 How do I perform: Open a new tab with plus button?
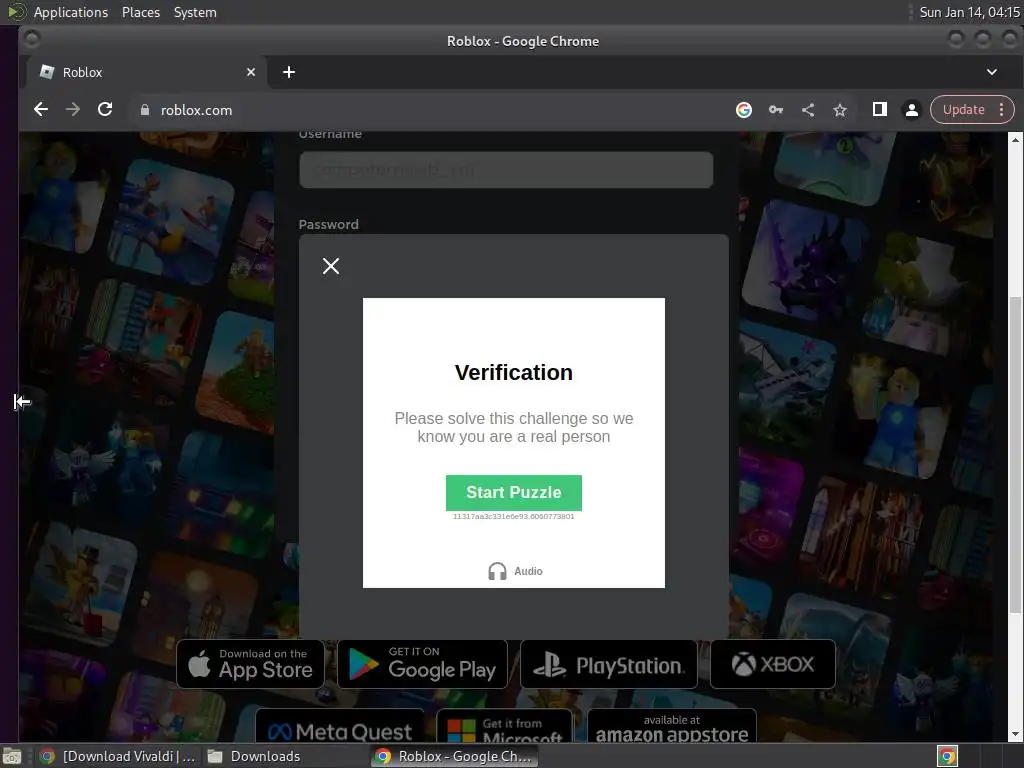(289, 72)
